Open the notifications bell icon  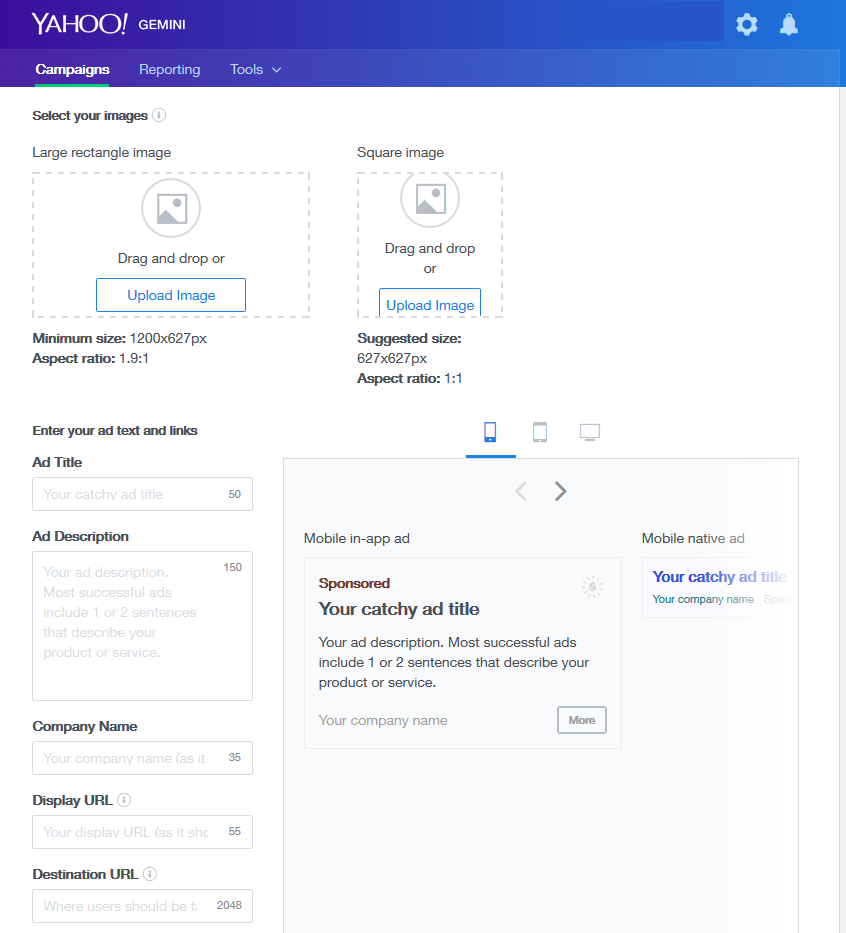(789, 25)
